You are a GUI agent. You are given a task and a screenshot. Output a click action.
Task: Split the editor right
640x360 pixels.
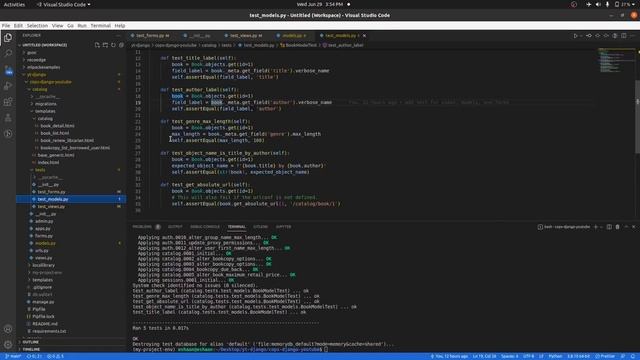coord(624,36)
